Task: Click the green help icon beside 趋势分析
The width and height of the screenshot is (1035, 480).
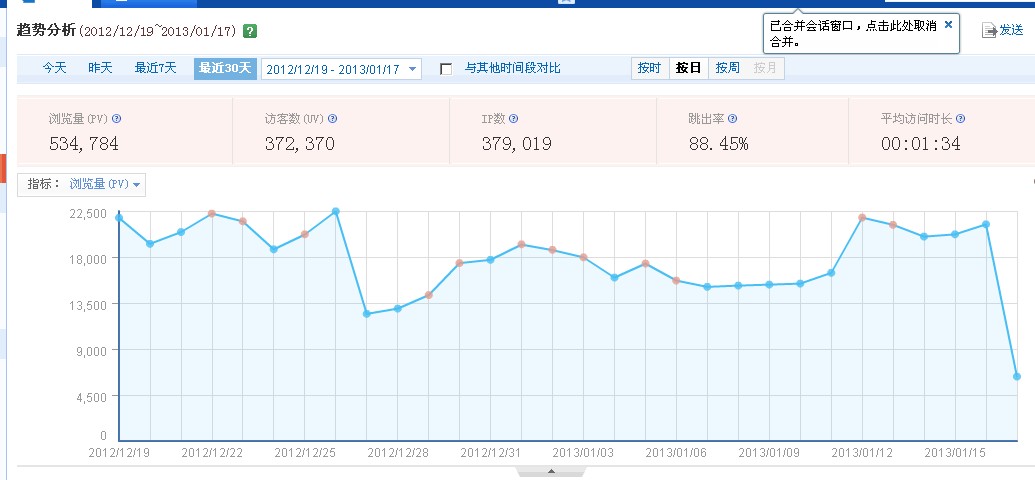Action: point(250,31)
